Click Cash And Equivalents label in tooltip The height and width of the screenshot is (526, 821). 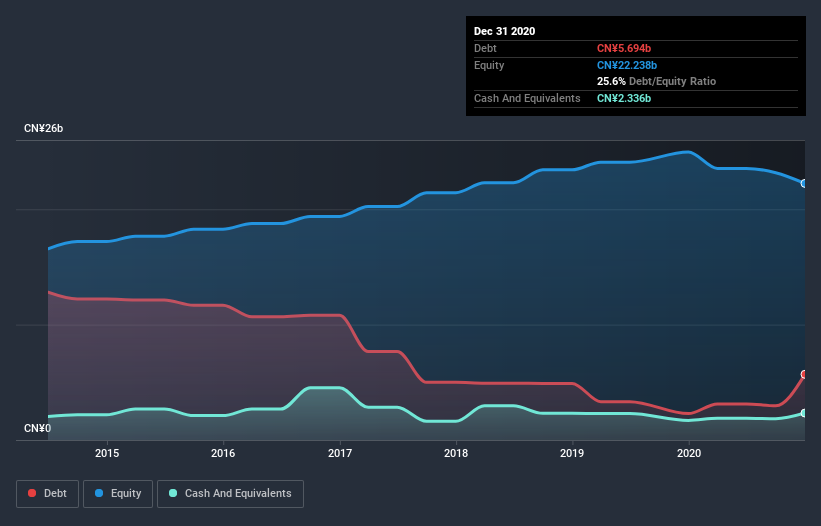[x=527, y=98]
